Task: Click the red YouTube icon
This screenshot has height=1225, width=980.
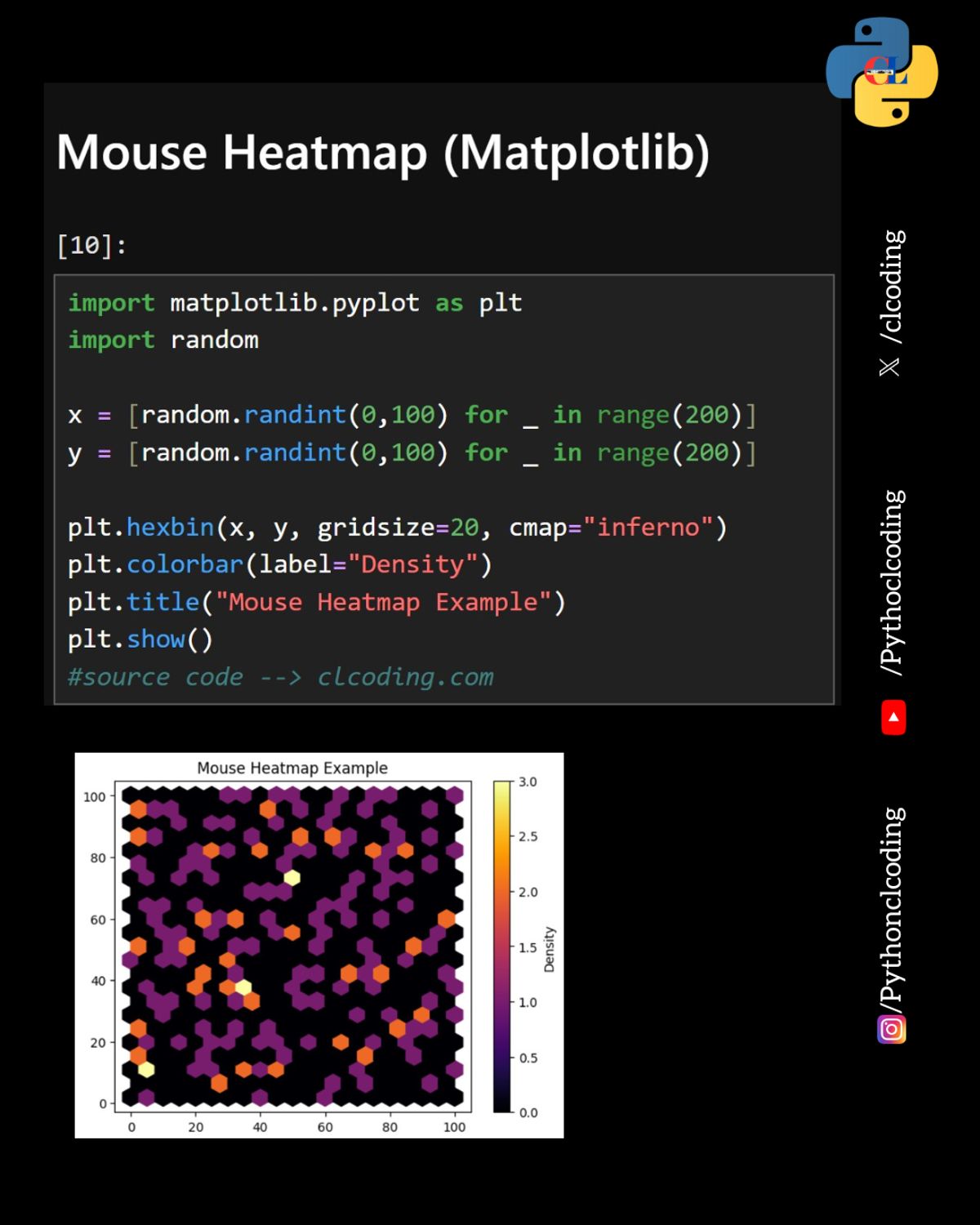Action: point(893,717)
